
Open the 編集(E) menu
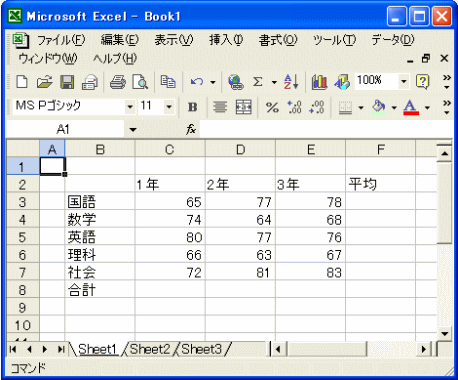tap(120, 40)
